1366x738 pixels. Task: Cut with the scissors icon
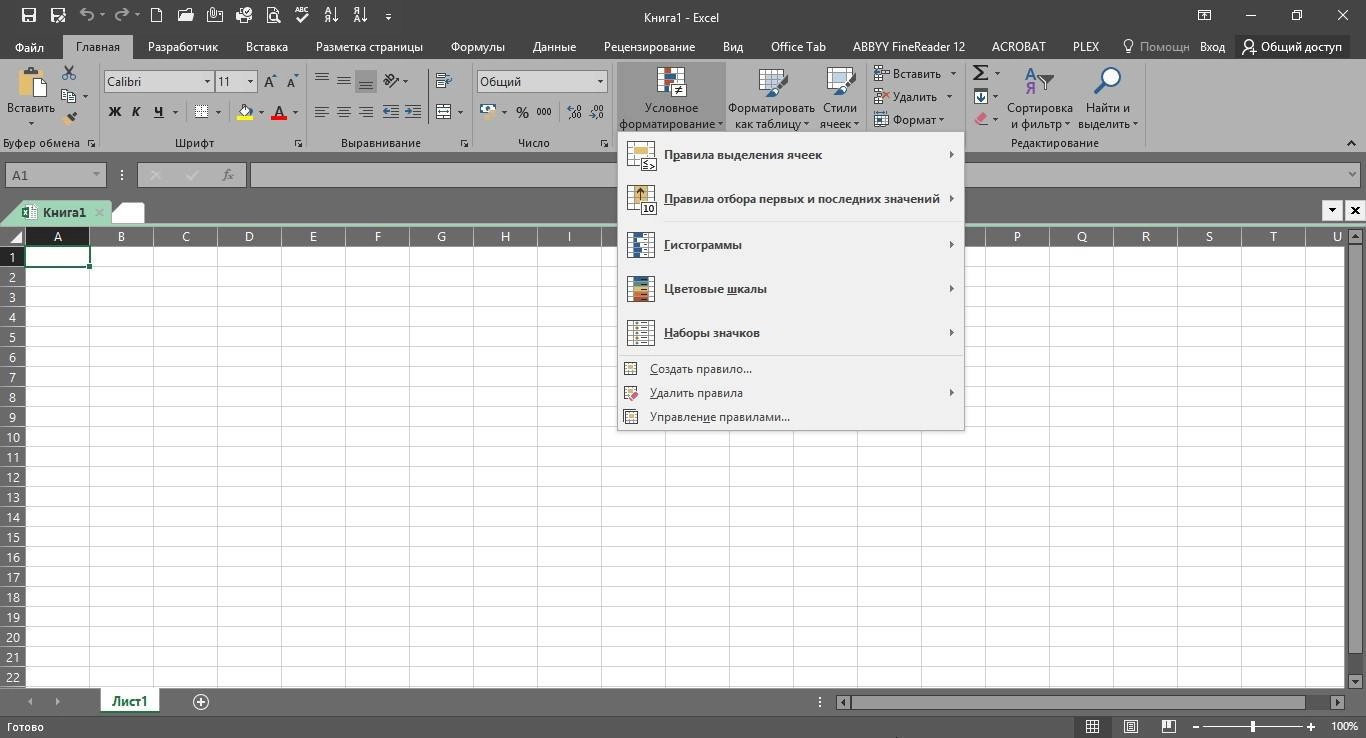pos(69,73)
